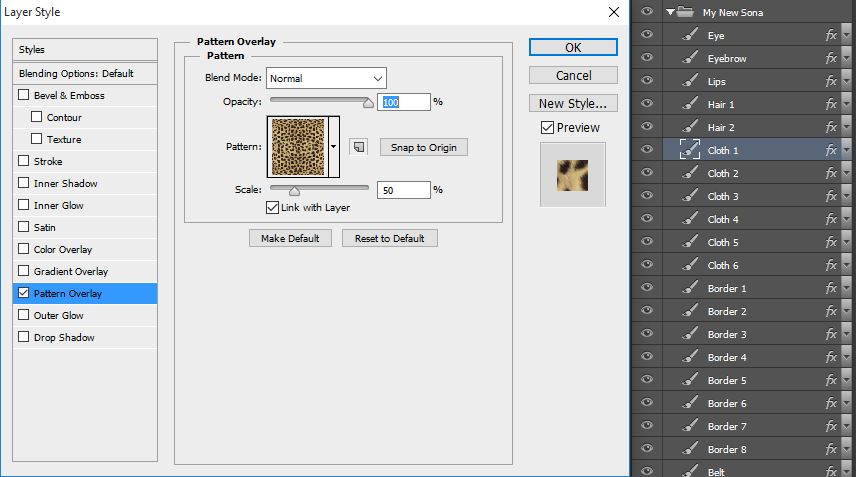The width and height of the screenshot is (856, 477).
Task: Enable the Drop Shadow checkbox
Action: coord(24,337)
